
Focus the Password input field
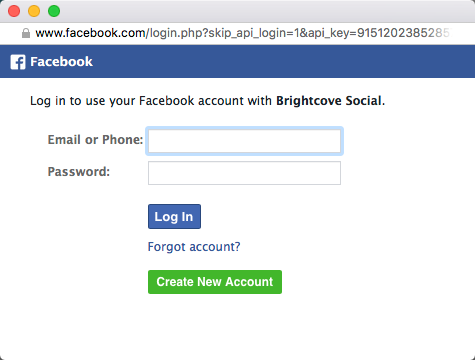coord(244,173)
